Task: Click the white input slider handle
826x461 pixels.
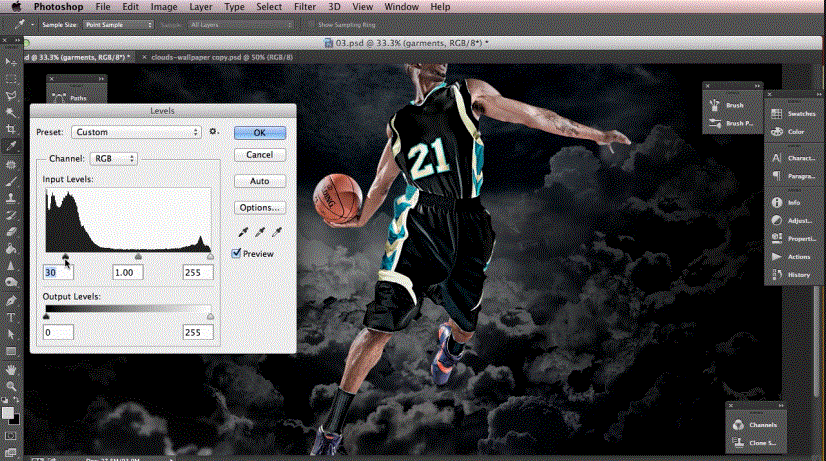Action: 210,257
